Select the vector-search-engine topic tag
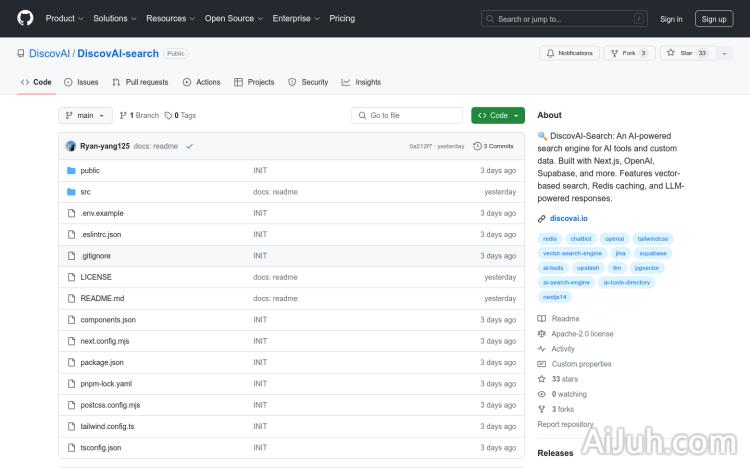 pos(572,253)
